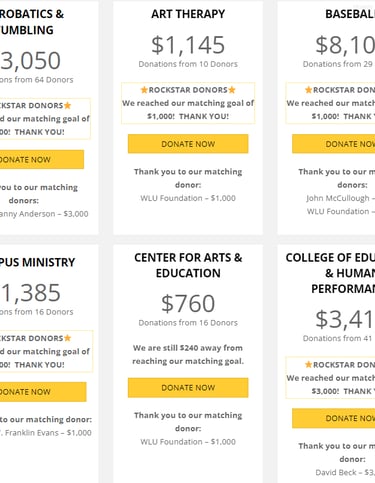
Task: Click Donate Now under Acrobatics & Tumbling
Action: pyautogui.click(x=42, y=159)
